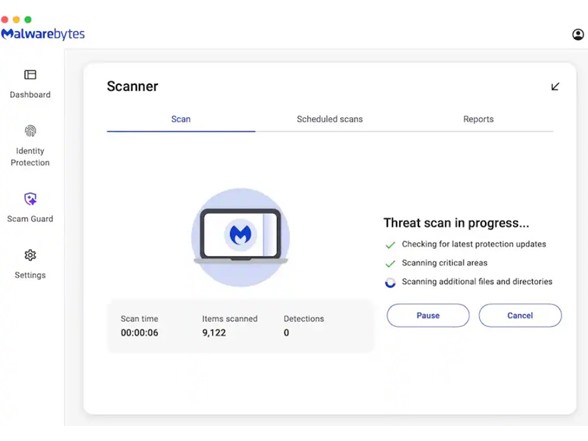Click checkmark beside protection updates
Image resolution: width=588 pixels, height=441 pixels.
pos(390,245)
